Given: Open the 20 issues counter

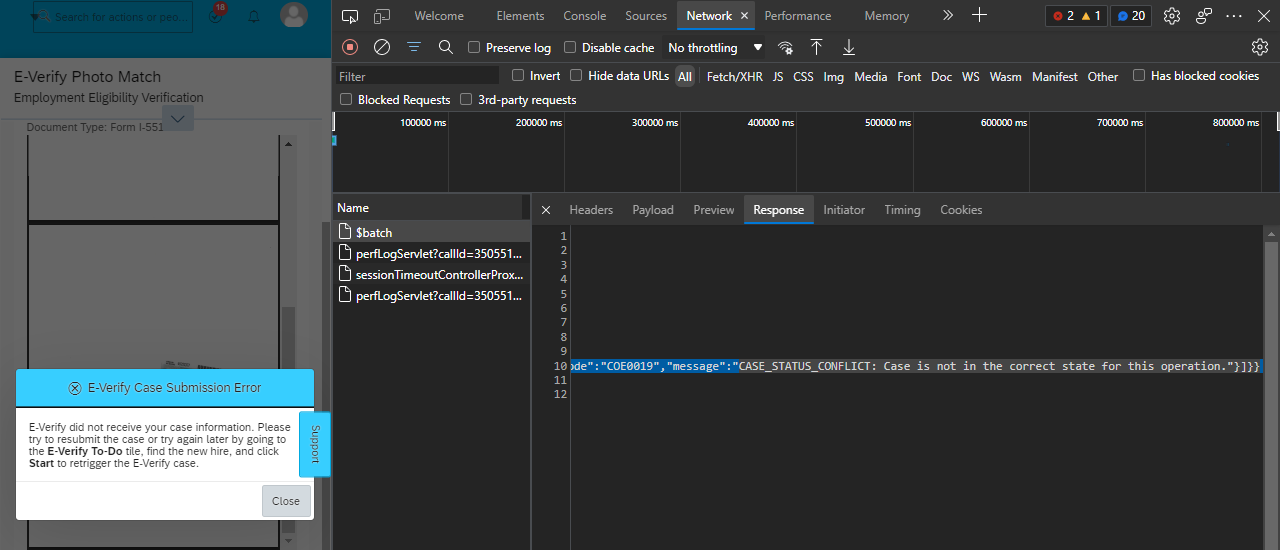Looking at the screenshot, I should (1132, 16).
